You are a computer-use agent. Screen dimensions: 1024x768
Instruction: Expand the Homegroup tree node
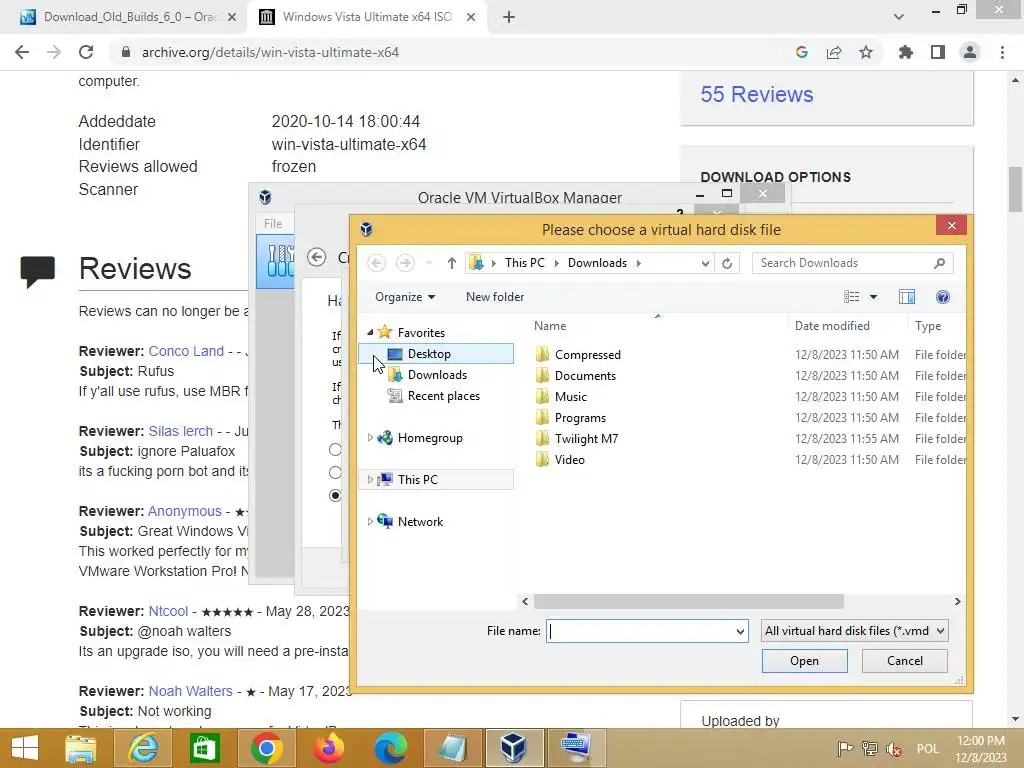pos(370,438)
